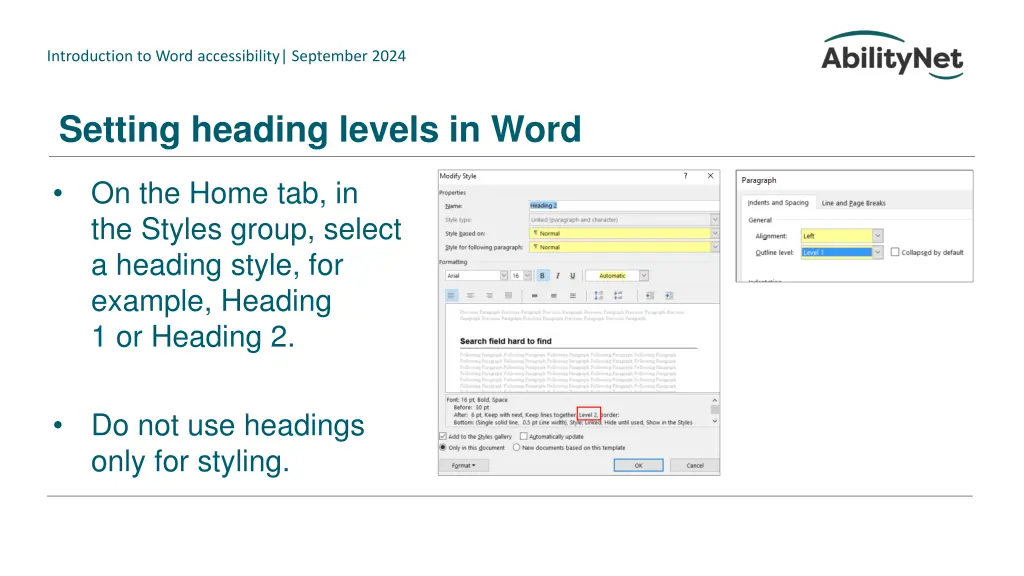
Task: Open the Format dropdown button
Action: coord(464,466)
